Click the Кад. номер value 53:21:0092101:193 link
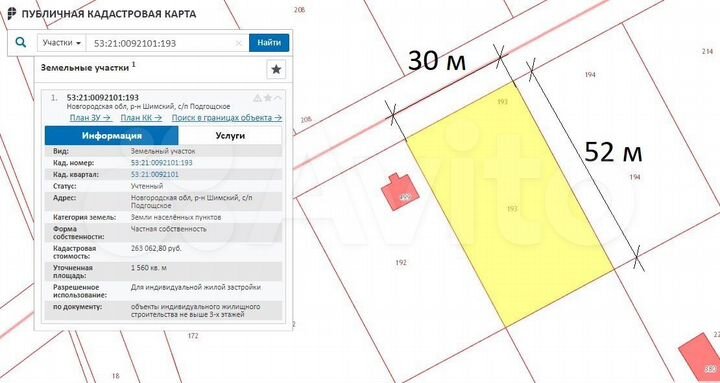Image resolution: width=720 pixels, height=383 pixels. click(x=162, y=163)
